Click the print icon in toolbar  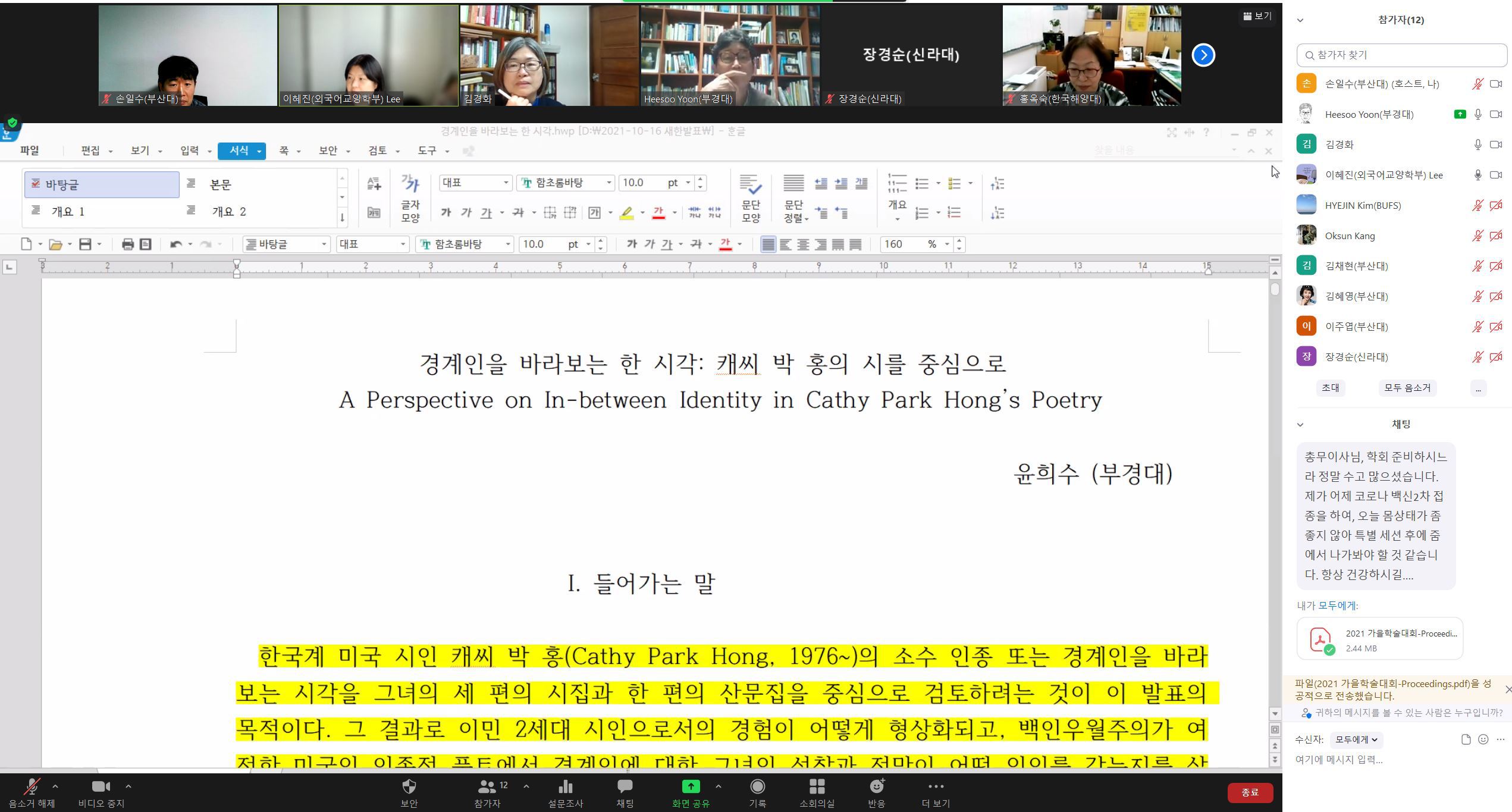coord(127,244)
